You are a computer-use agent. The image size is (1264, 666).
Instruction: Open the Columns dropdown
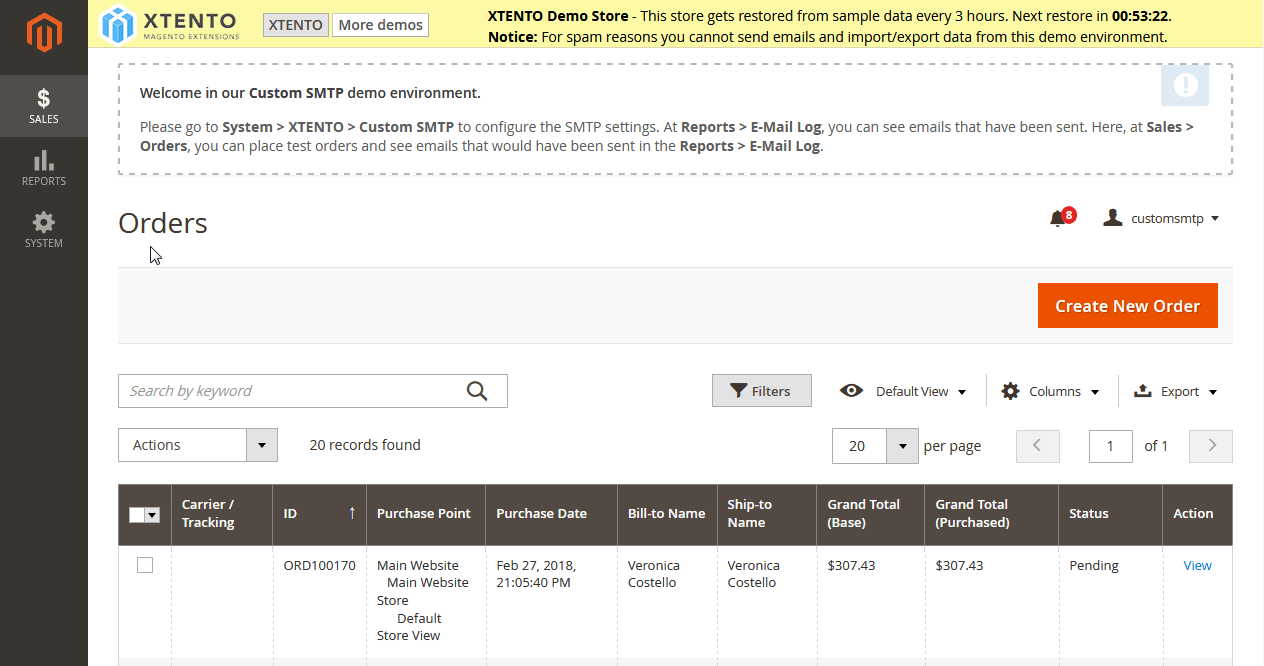[1050, 391]
